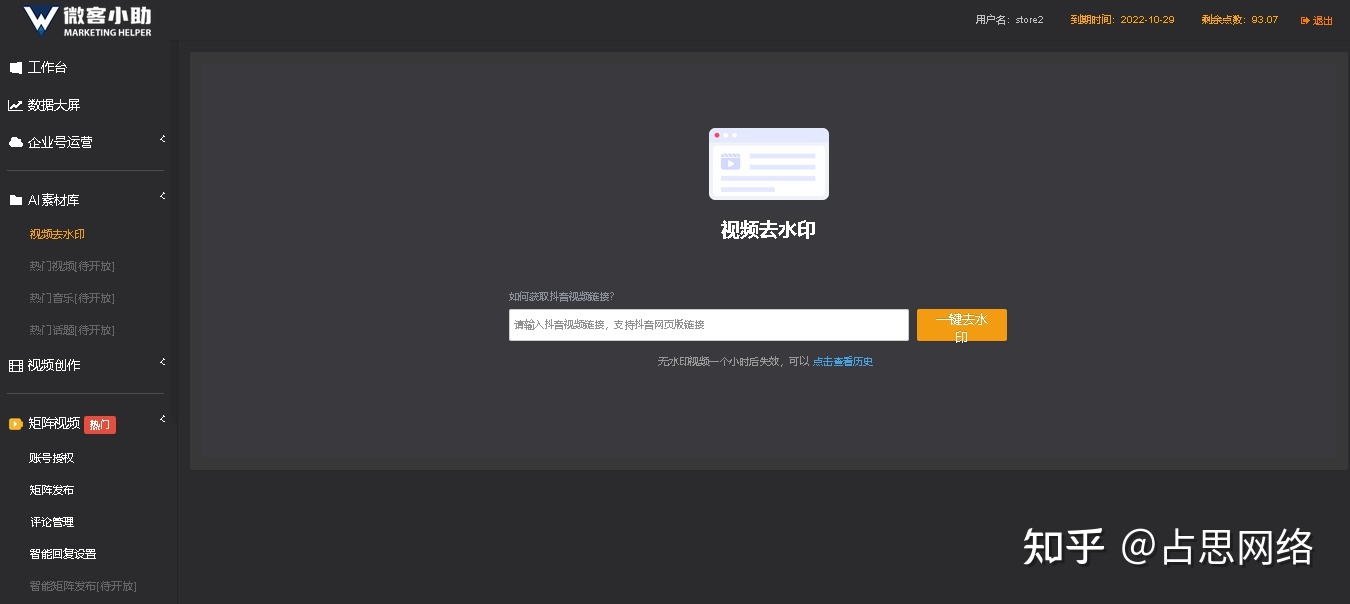Image resolution: width=1350 pixels, height=604 pixels.
Task: Click the 一键去水印 button
Action: [x=962, y=325]
